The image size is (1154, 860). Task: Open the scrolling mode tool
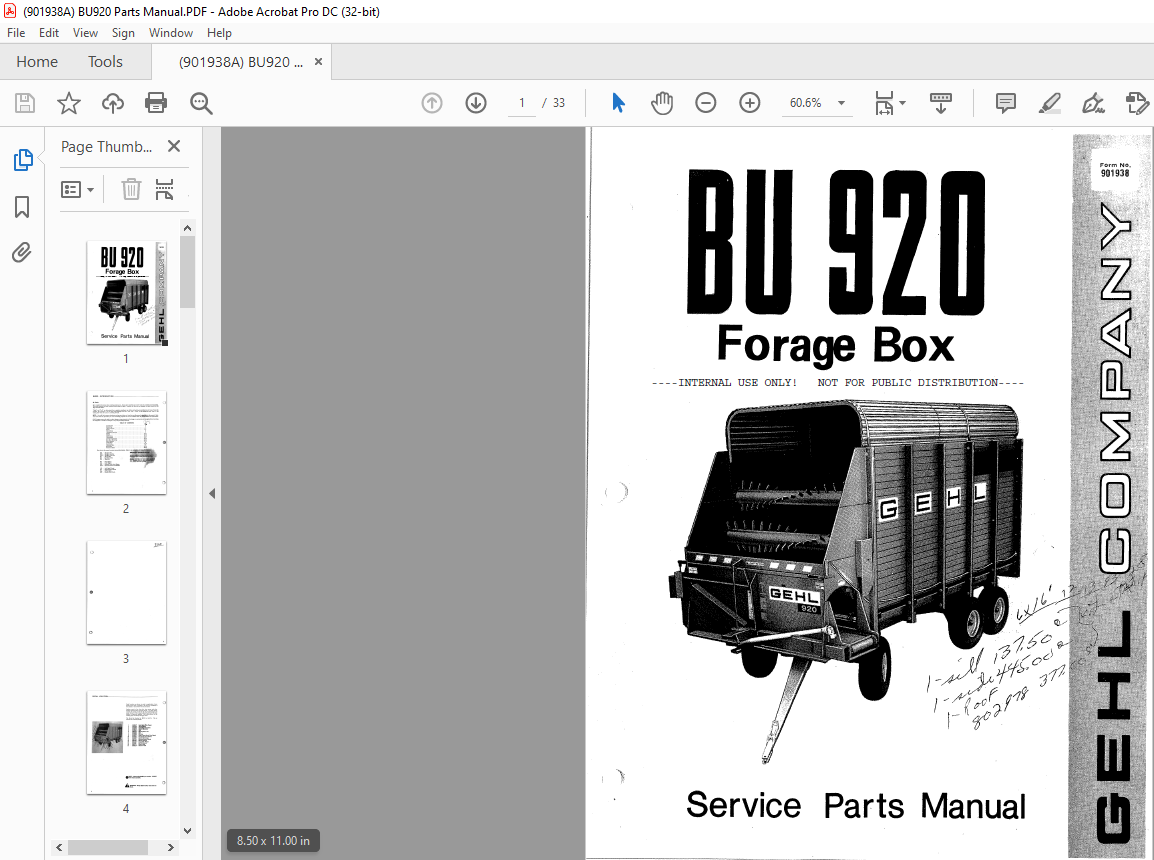941,103
